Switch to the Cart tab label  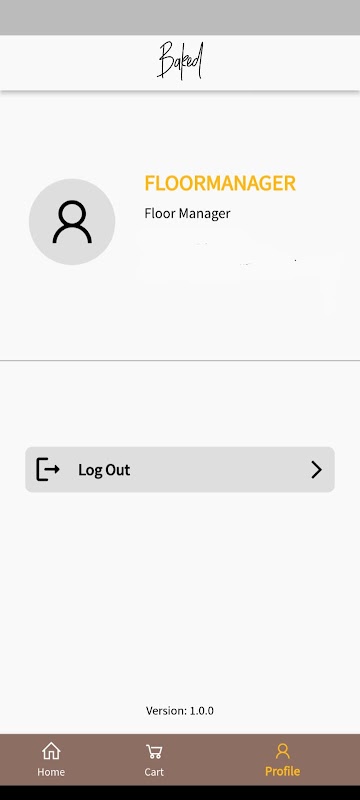click(x=154, y=772)
